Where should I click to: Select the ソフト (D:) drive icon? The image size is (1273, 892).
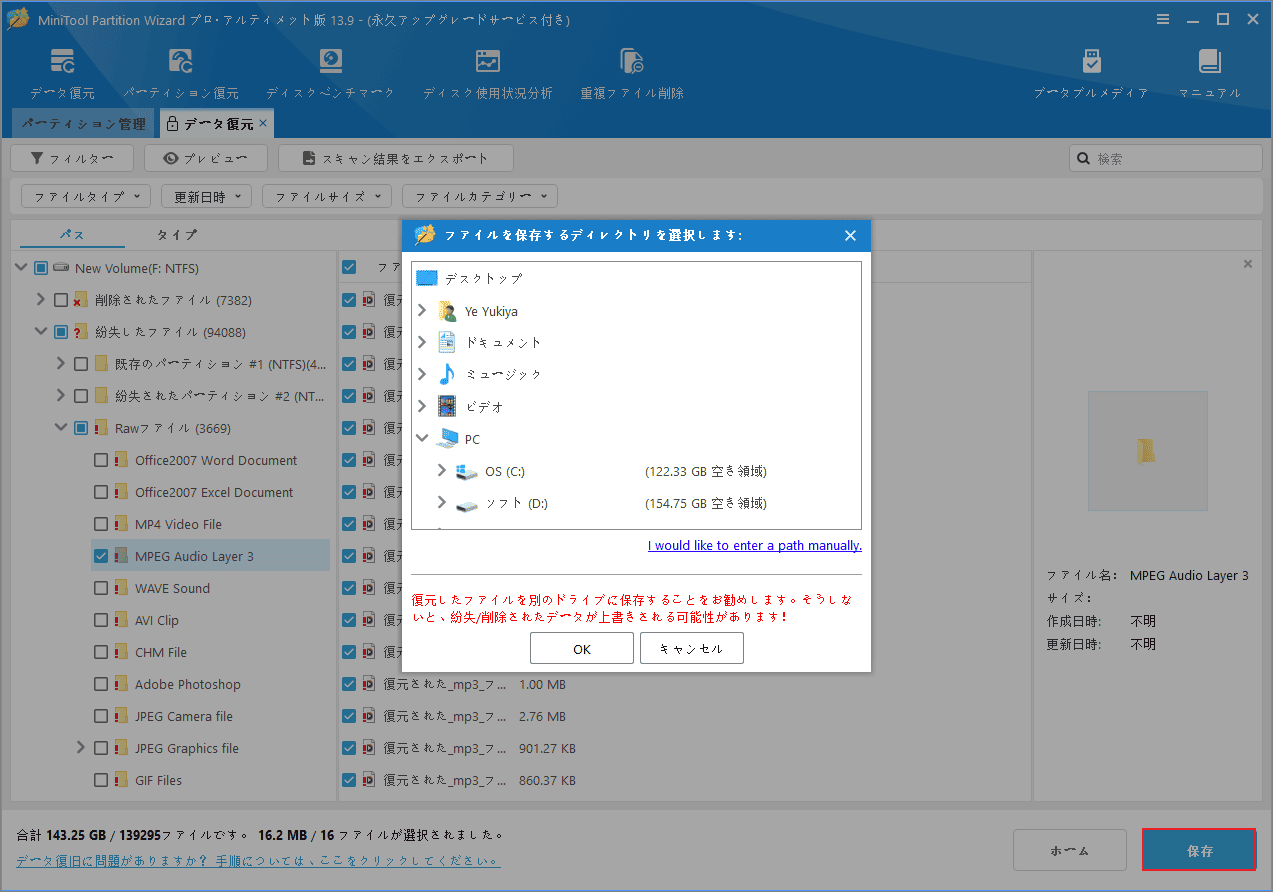click(467, 504)
